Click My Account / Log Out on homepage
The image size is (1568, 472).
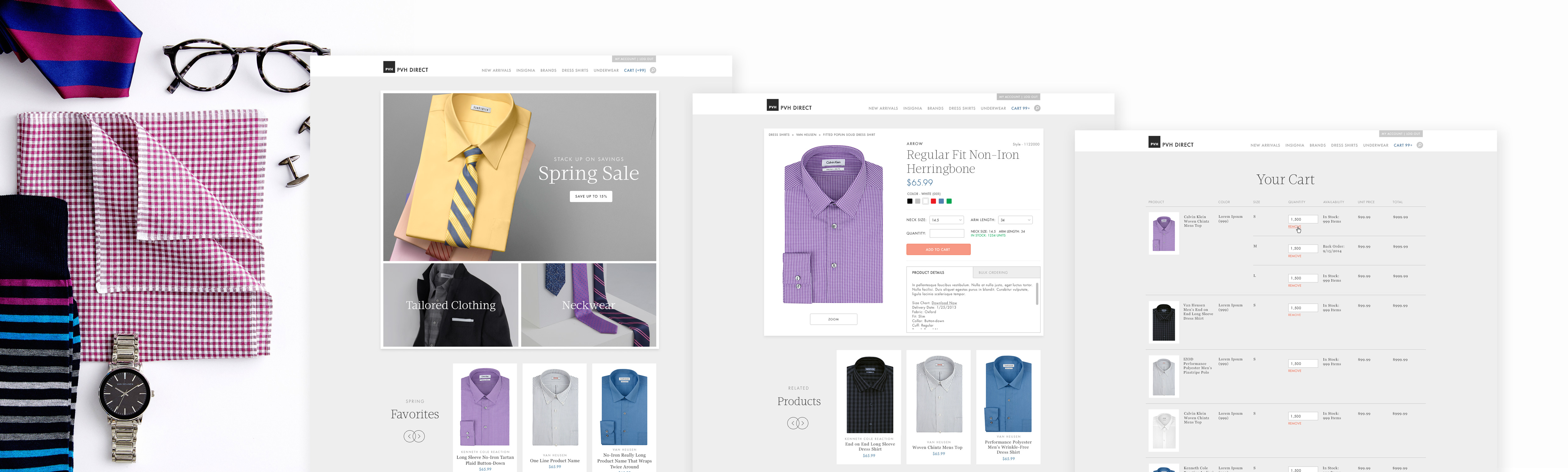coord(634,59)
